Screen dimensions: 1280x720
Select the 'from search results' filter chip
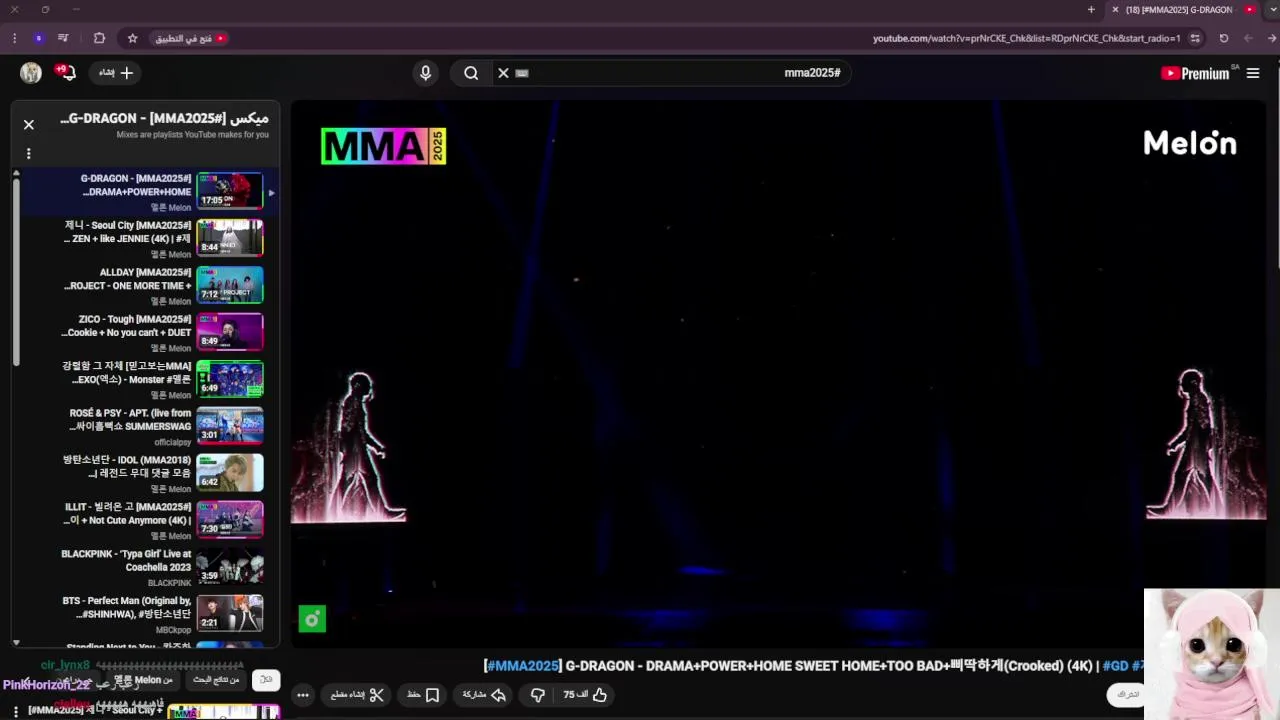[215, 680]
